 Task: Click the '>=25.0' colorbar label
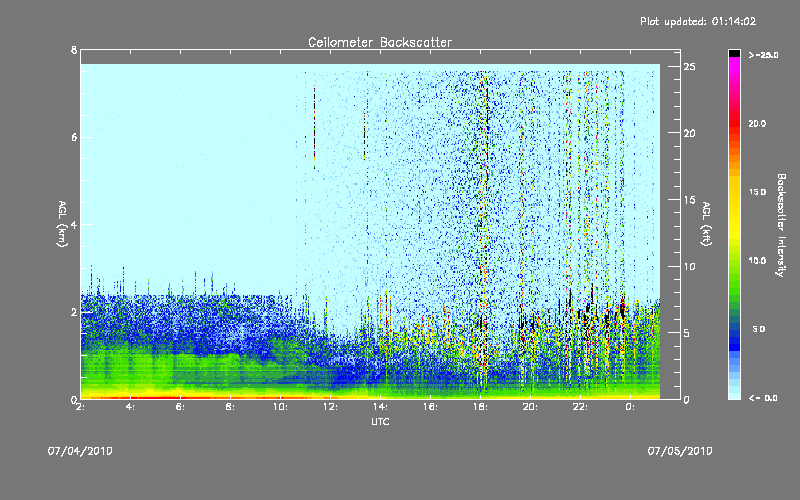763,55
